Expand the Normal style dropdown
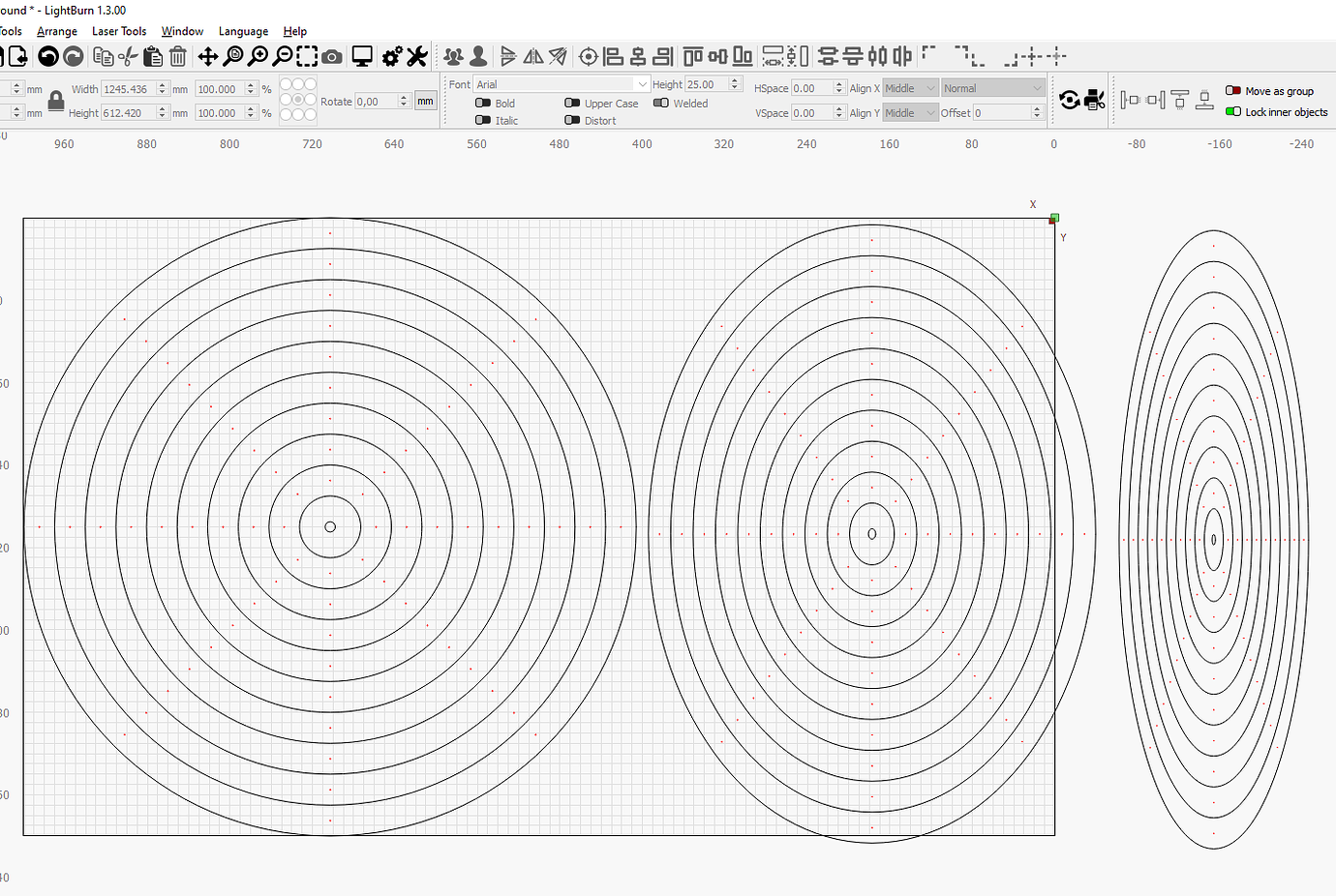The image size is (1336, 896). click(991, 87)
